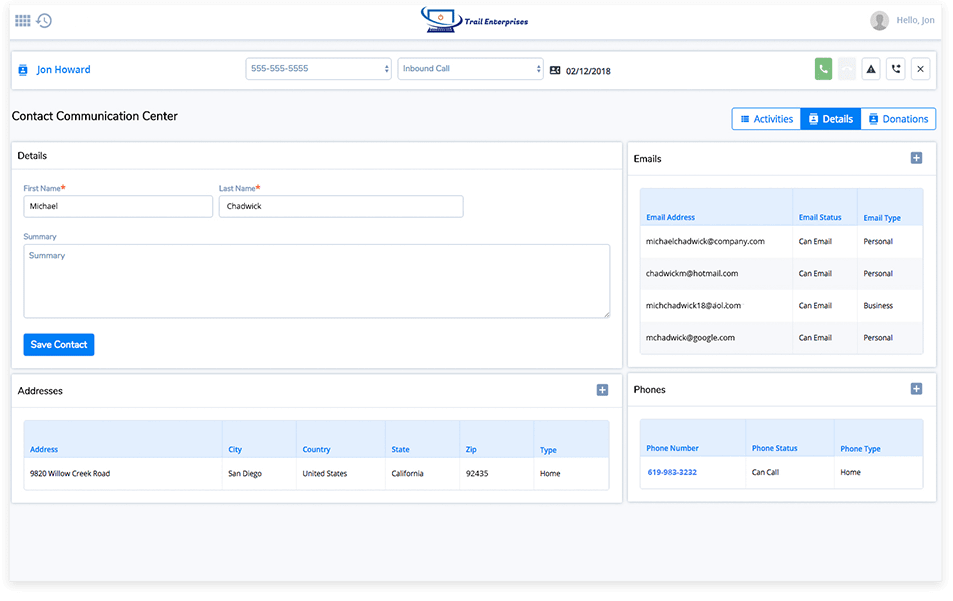
Task: Add an address using the Addresses plus icon
Action: (602, 389)
